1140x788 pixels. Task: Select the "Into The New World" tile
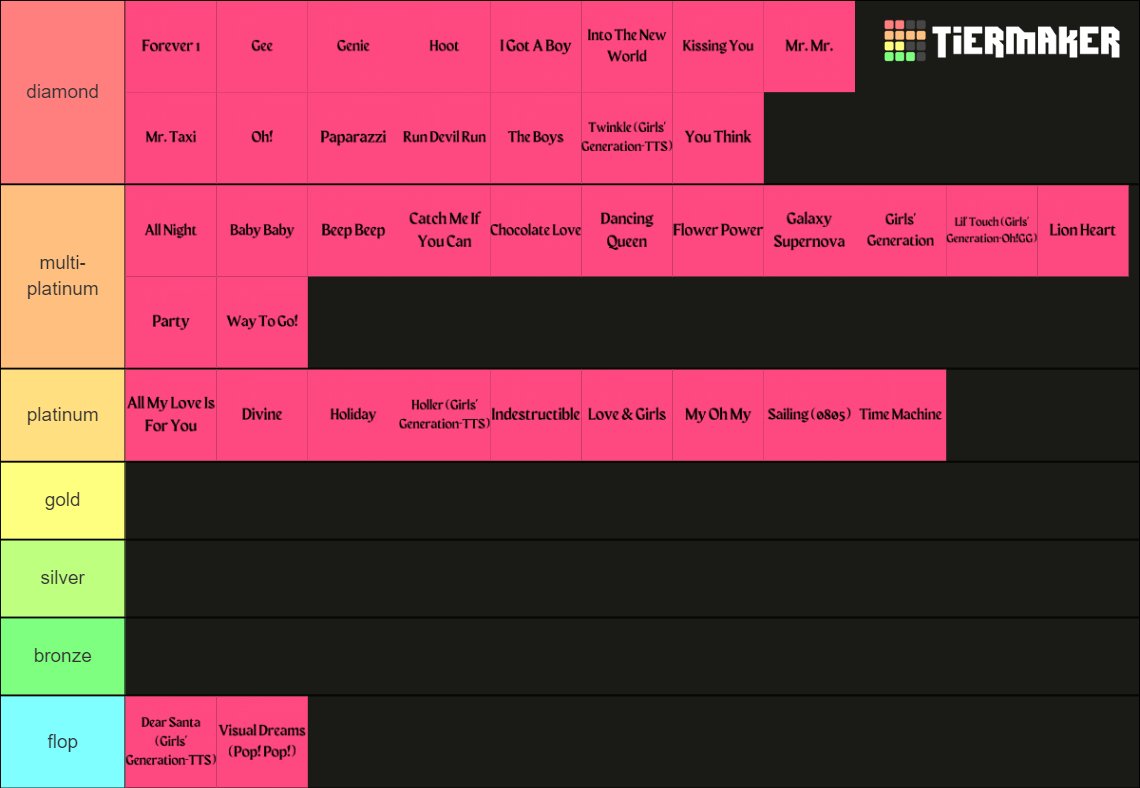click(627, 45)
